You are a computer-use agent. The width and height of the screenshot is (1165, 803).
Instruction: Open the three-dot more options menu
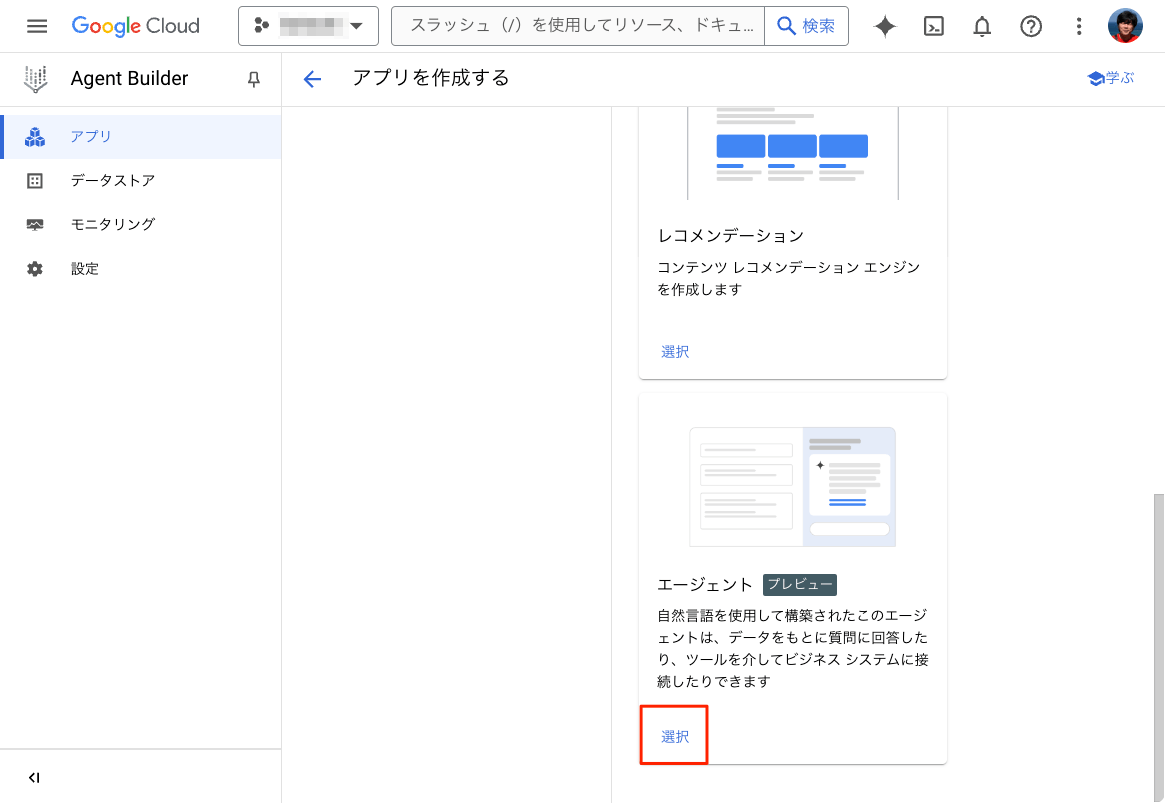[1079, 27]
